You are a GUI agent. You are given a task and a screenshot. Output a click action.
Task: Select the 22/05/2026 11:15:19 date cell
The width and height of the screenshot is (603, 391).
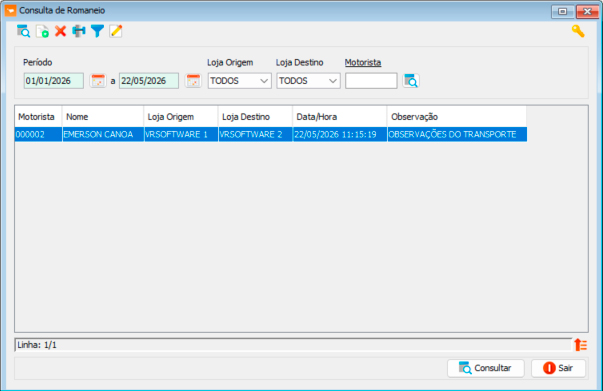click(x=340, y=135)
